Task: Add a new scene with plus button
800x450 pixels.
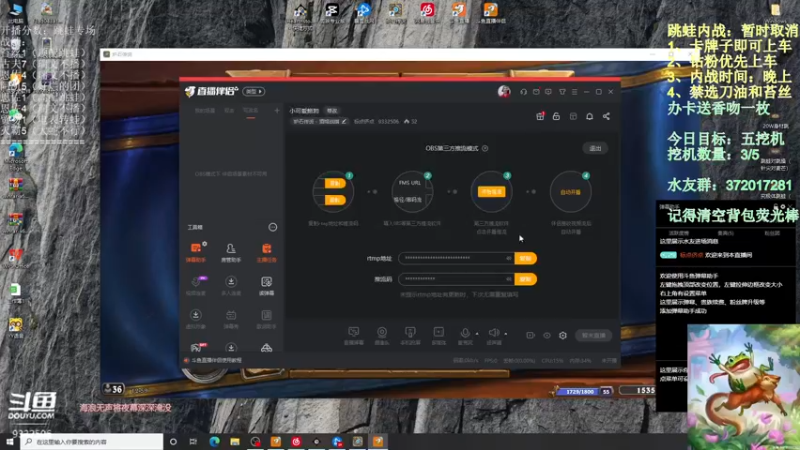Action: pyautogui.click(x=277, y=111)
